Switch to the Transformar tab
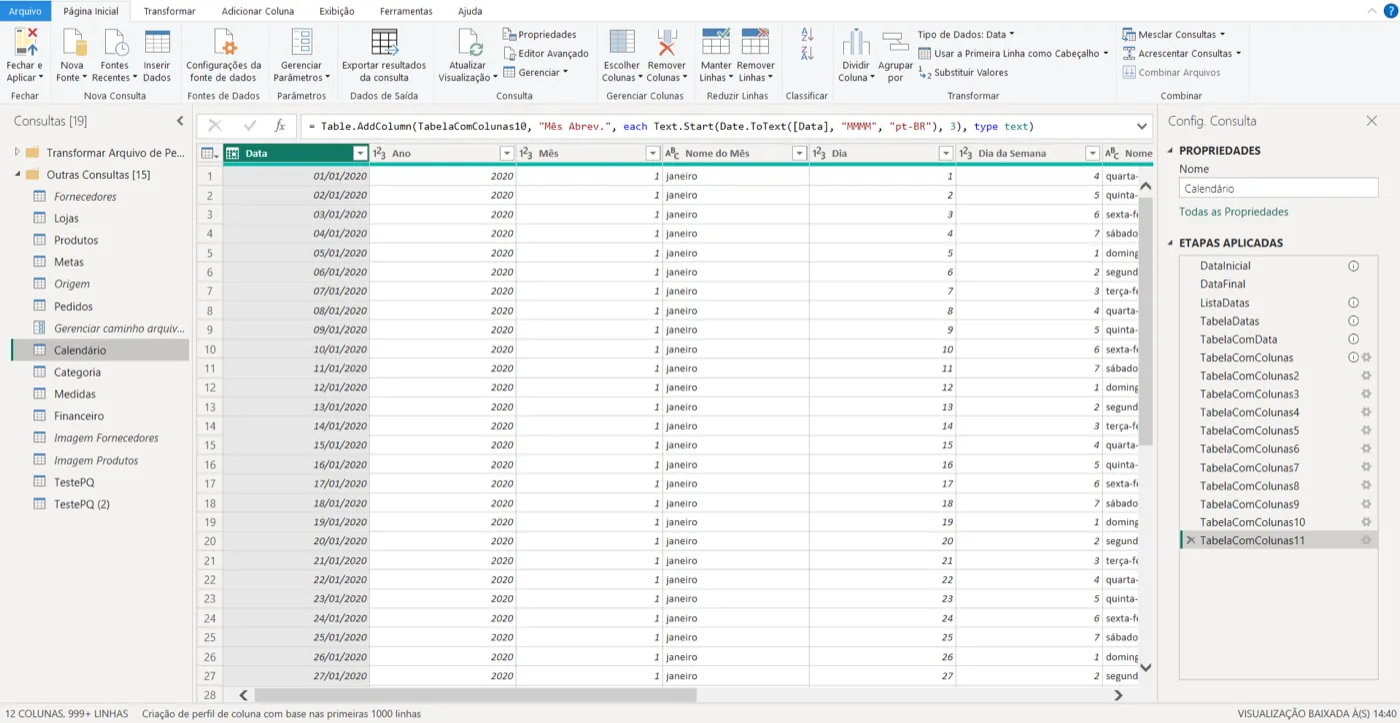 [169, 11]
